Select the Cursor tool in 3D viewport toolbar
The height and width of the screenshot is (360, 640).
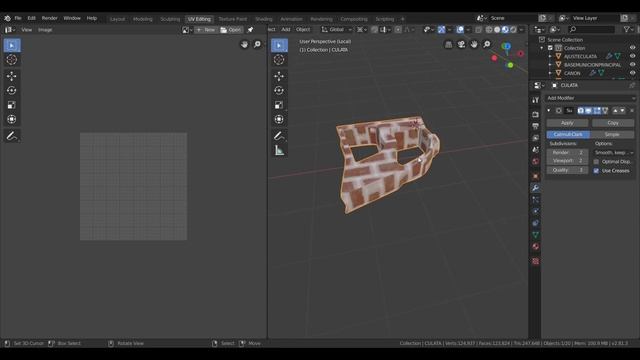pyautogui.click(x=279, y=60)
